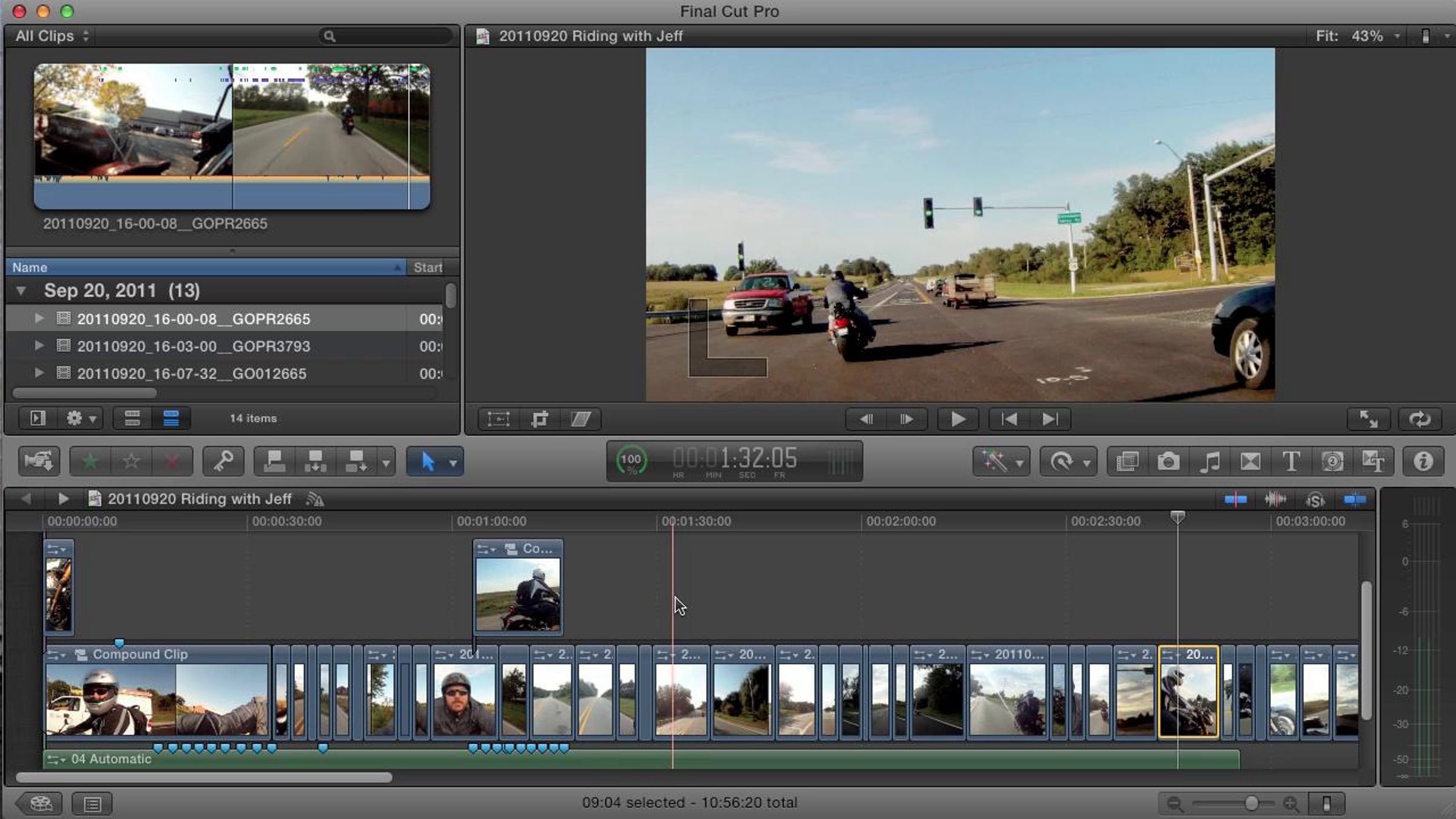Select clip 20110920_16-03-00__GOPR3793
The image size is (1456, 819).
tap(194, 346)
